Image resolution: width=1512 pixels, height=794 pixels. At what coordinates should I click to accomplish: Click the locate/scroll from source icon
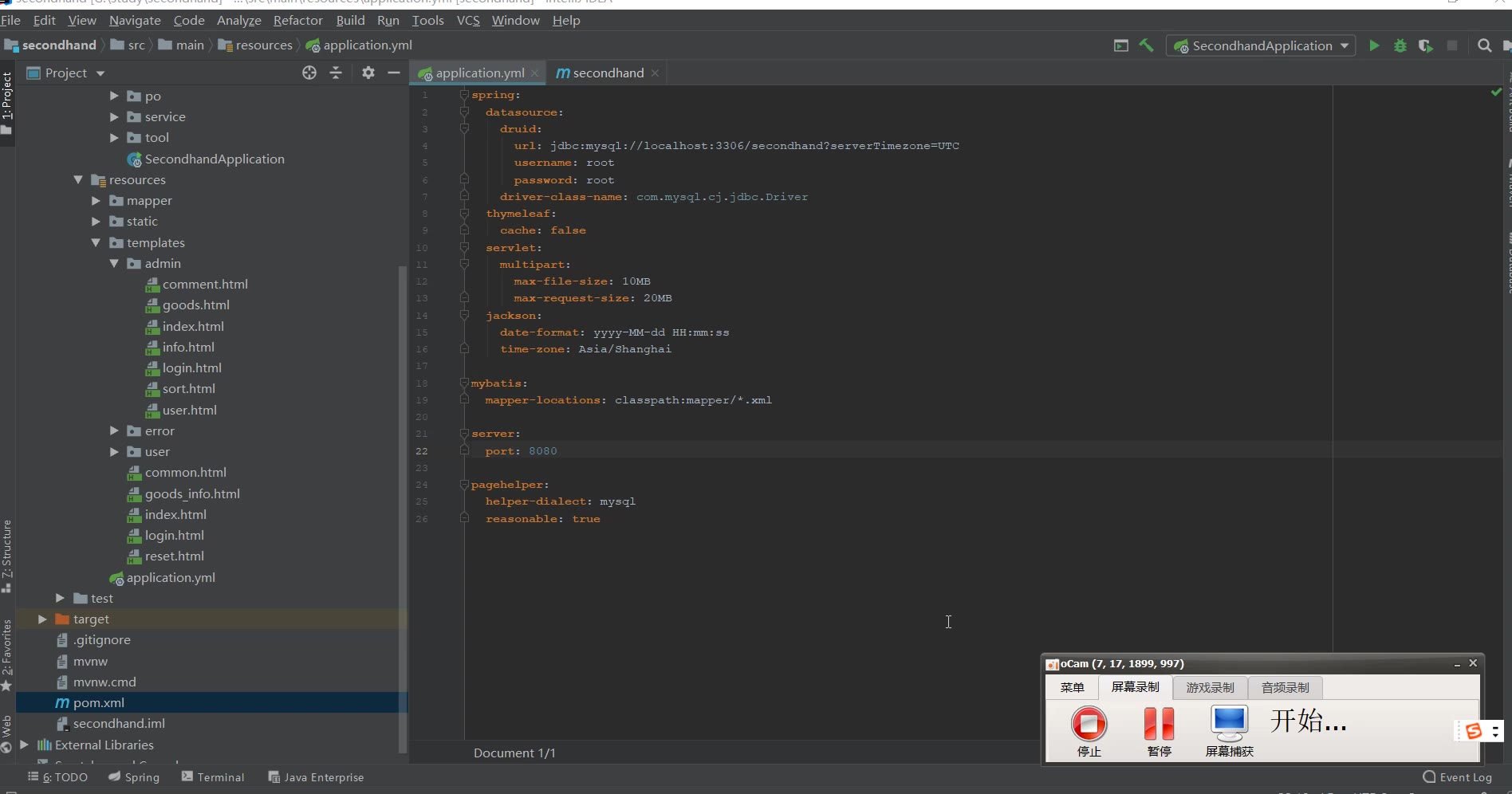point(309,73)
